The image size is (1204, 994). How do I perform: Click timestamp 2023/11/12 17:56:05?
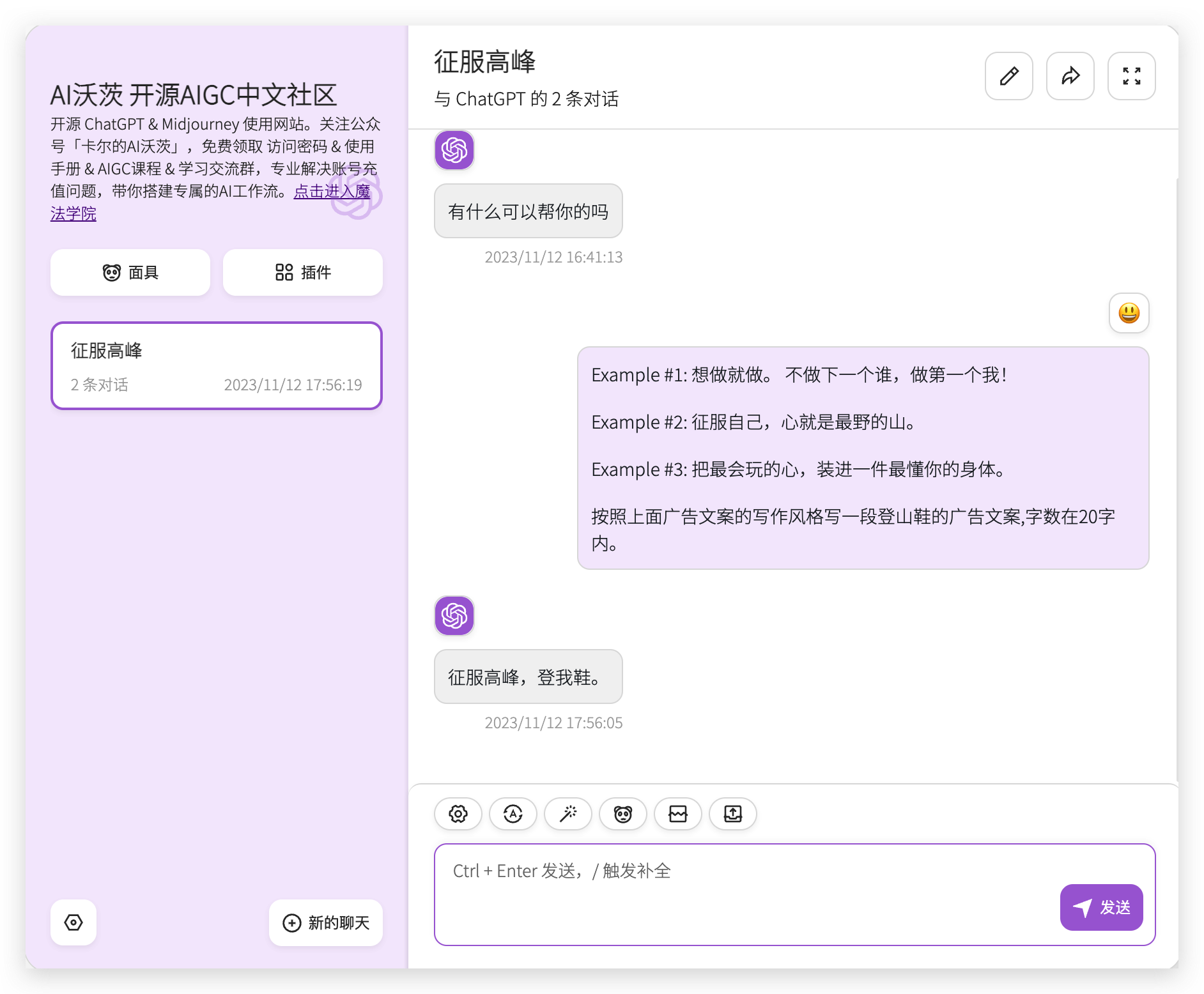tap(553, 723)
